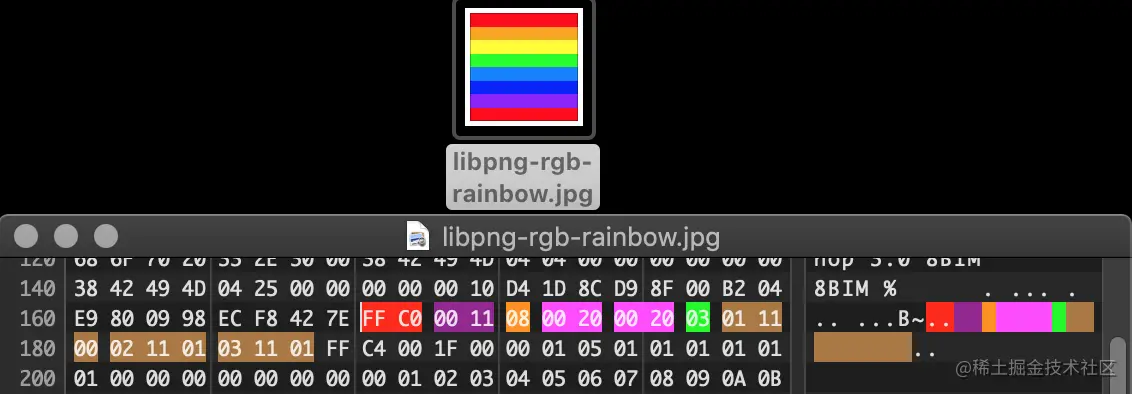Image resolution: width=1132 pixels, height=394 pixels.
Task: Select hex group 38 42 49 4D on row 140
Action: coord(139,289)
